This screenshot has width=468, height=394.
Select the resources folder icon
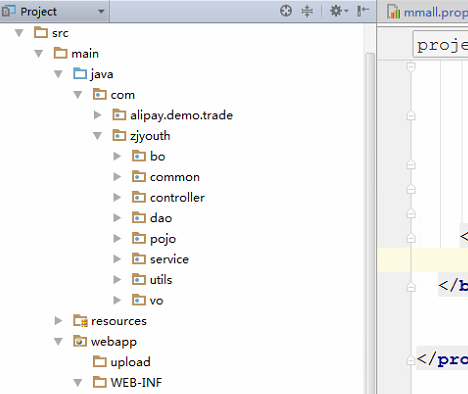tap(80, 321)
